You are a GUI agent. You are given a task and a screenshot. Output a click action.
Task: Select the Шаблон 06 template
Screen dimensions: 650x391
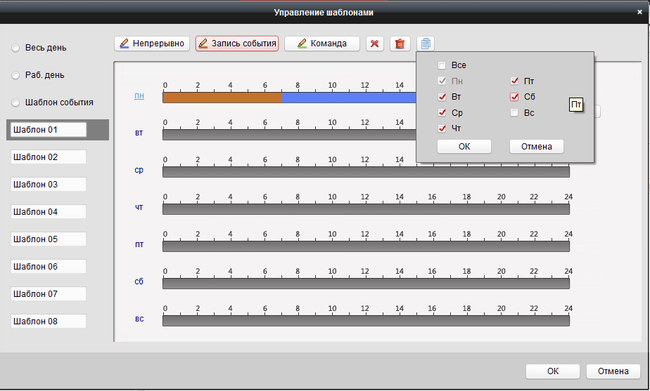pos(49,267)
